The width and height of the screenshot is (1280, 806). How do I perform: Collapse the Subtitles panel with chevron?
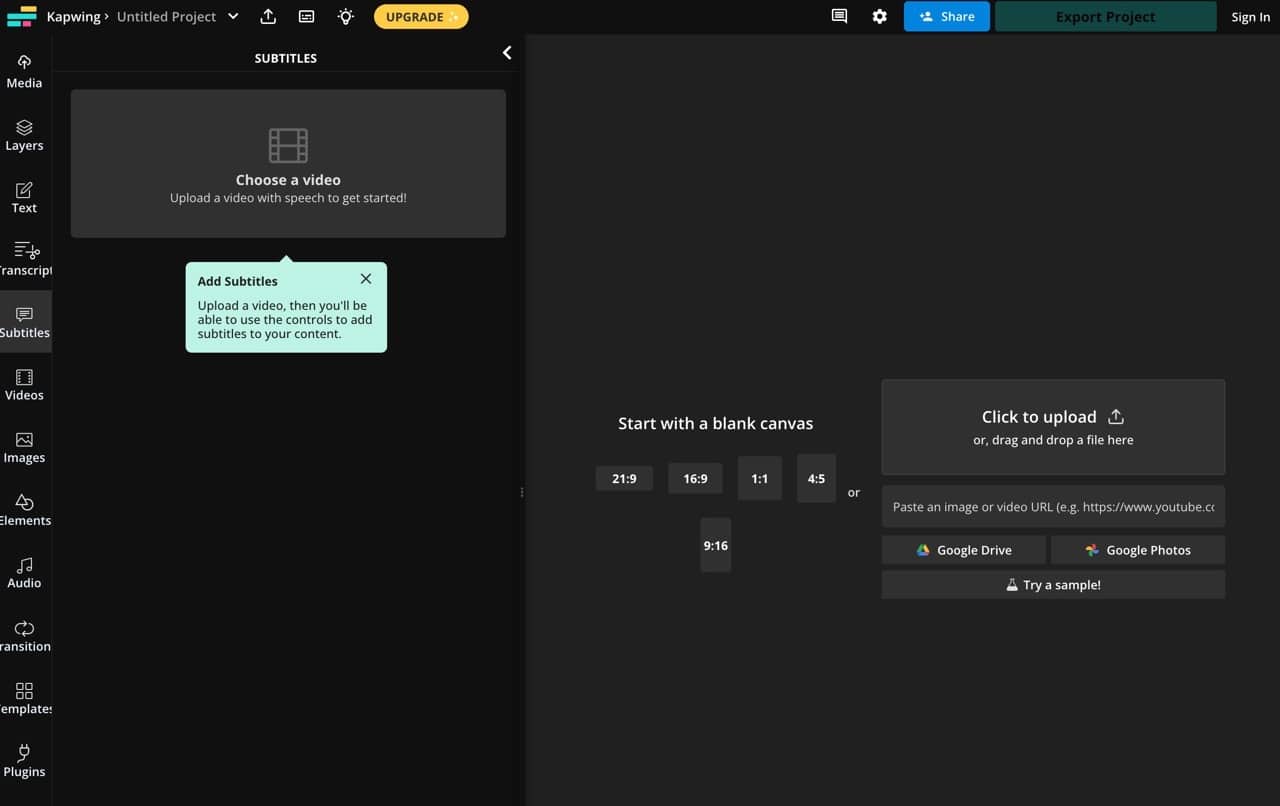pos(507,53)
